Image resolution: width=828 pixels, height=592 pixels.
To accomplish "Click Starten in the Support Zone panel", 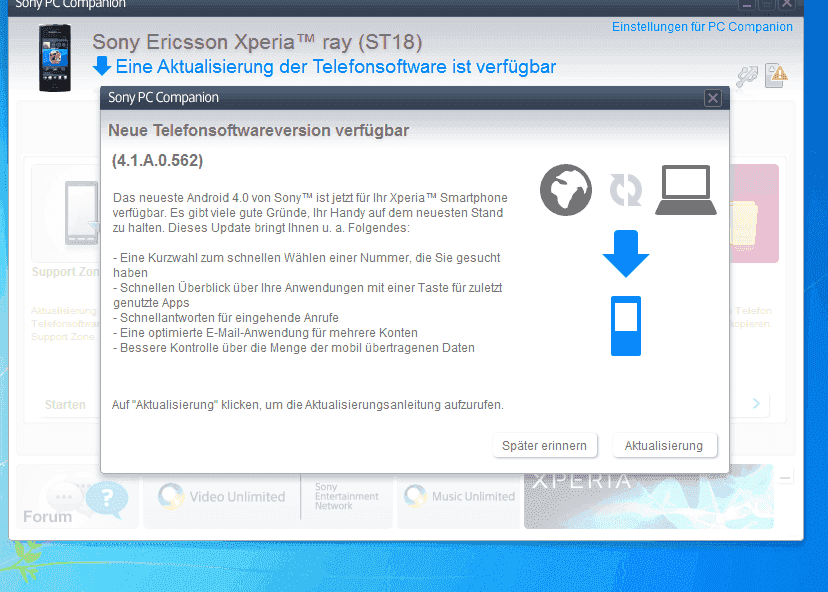I will (x=65, y=405).
